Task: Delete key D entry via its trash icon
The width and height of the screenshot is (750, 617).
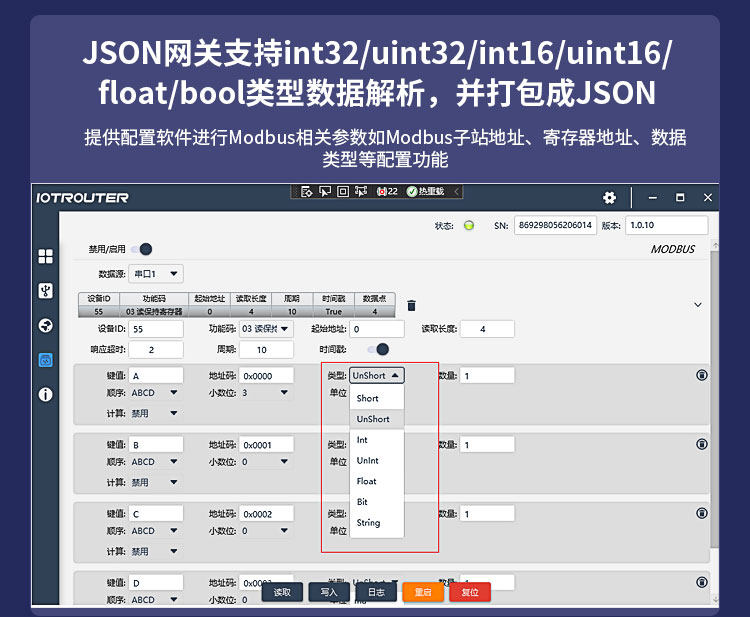Action: (x=702, y=582)
